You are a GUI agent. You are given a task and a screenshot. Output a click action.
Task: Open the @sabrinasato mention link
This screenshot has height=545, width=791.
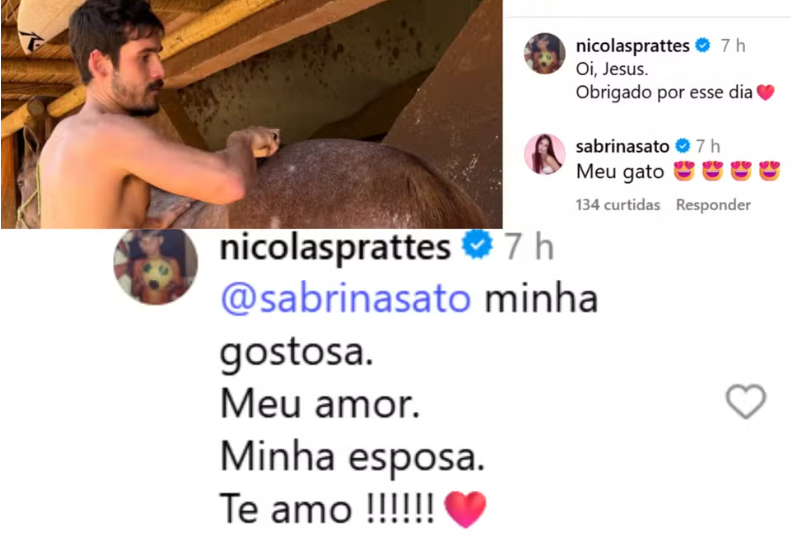pos(346,299)
